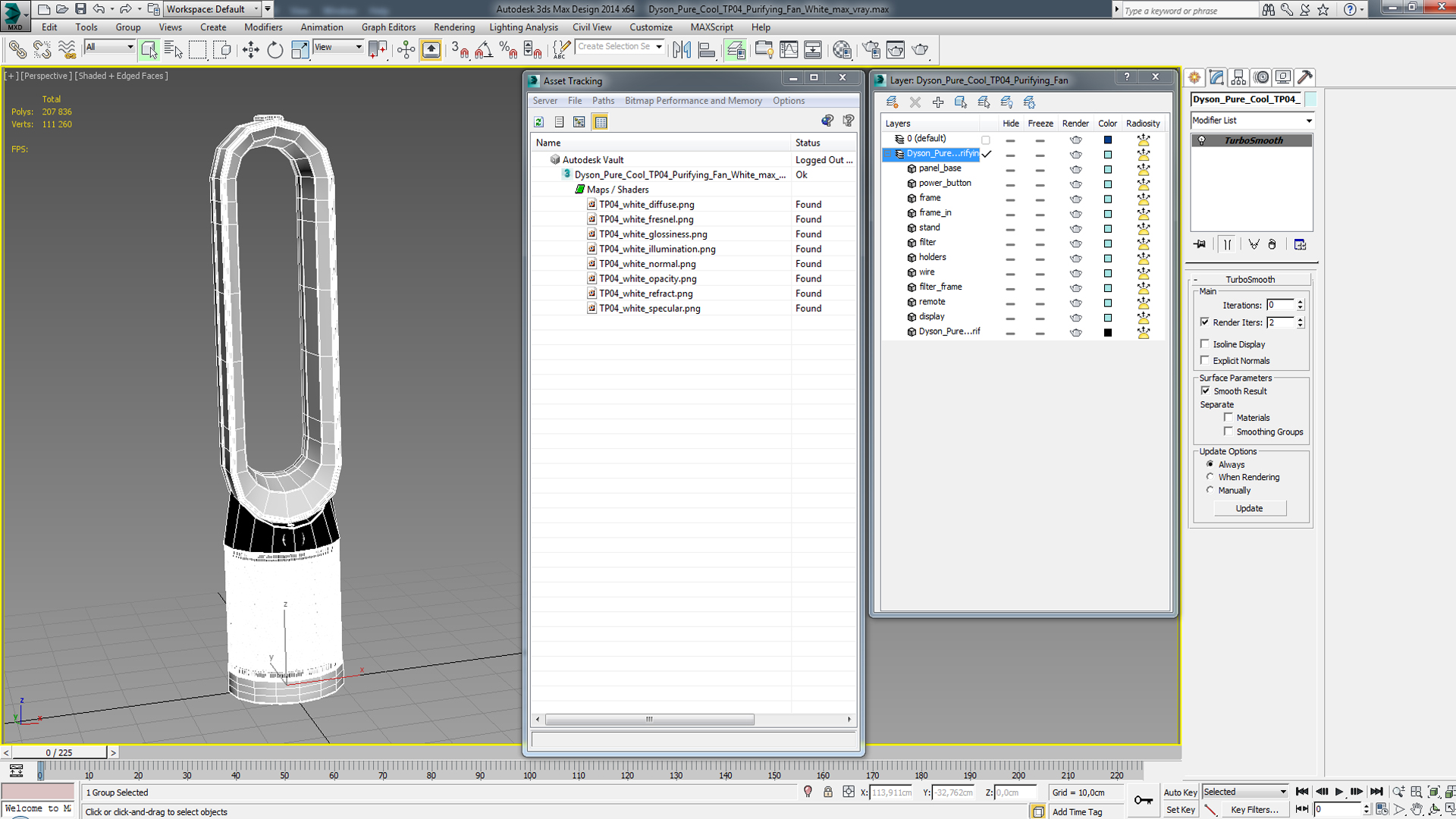Click Play Animation button

point(1339,792)
